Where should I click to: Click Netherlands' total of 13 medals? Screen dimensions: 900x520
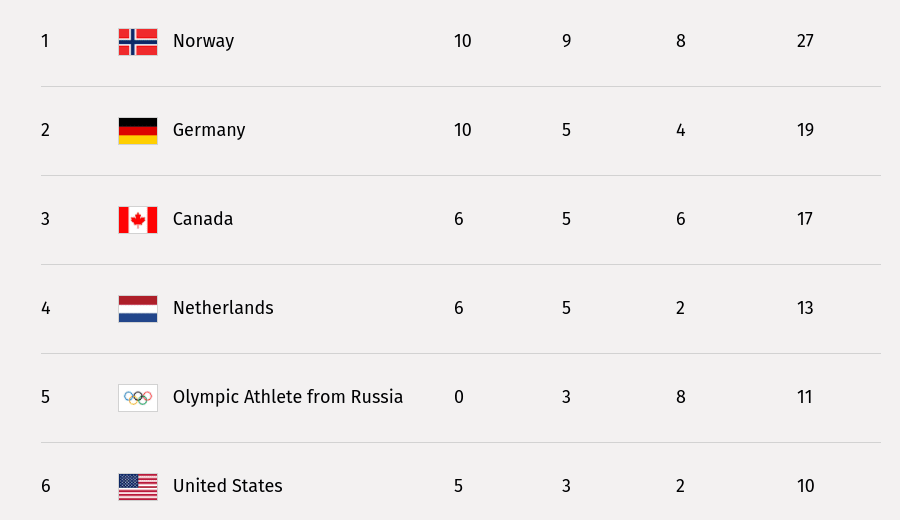pos(805,308)
